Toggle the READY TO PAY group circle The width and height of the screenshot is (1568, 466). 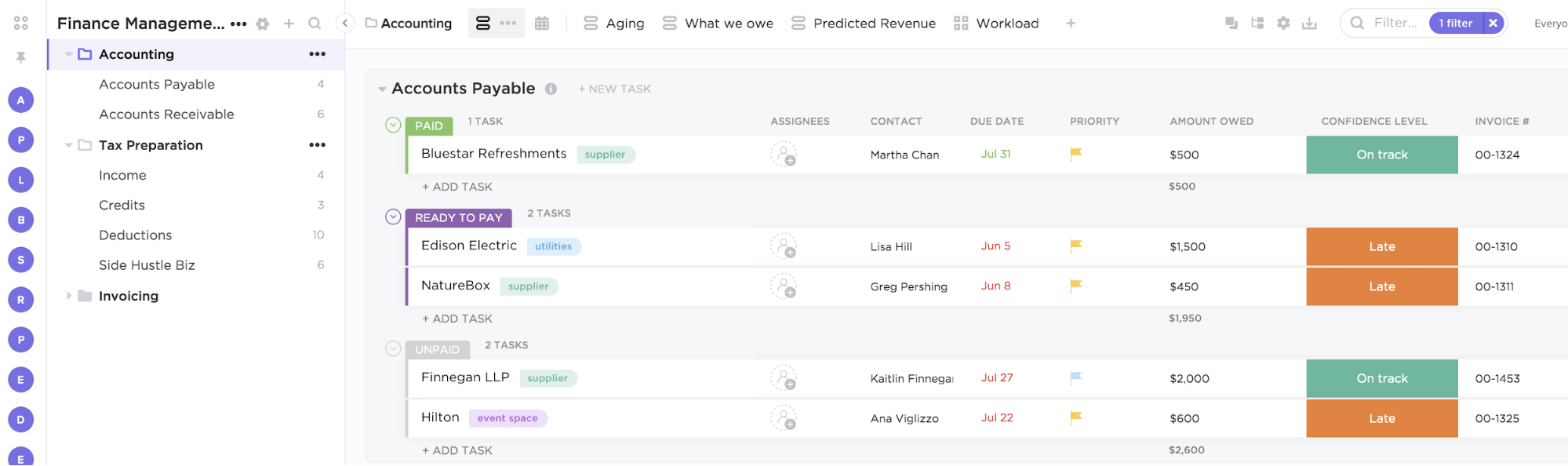tap(394, 217)
